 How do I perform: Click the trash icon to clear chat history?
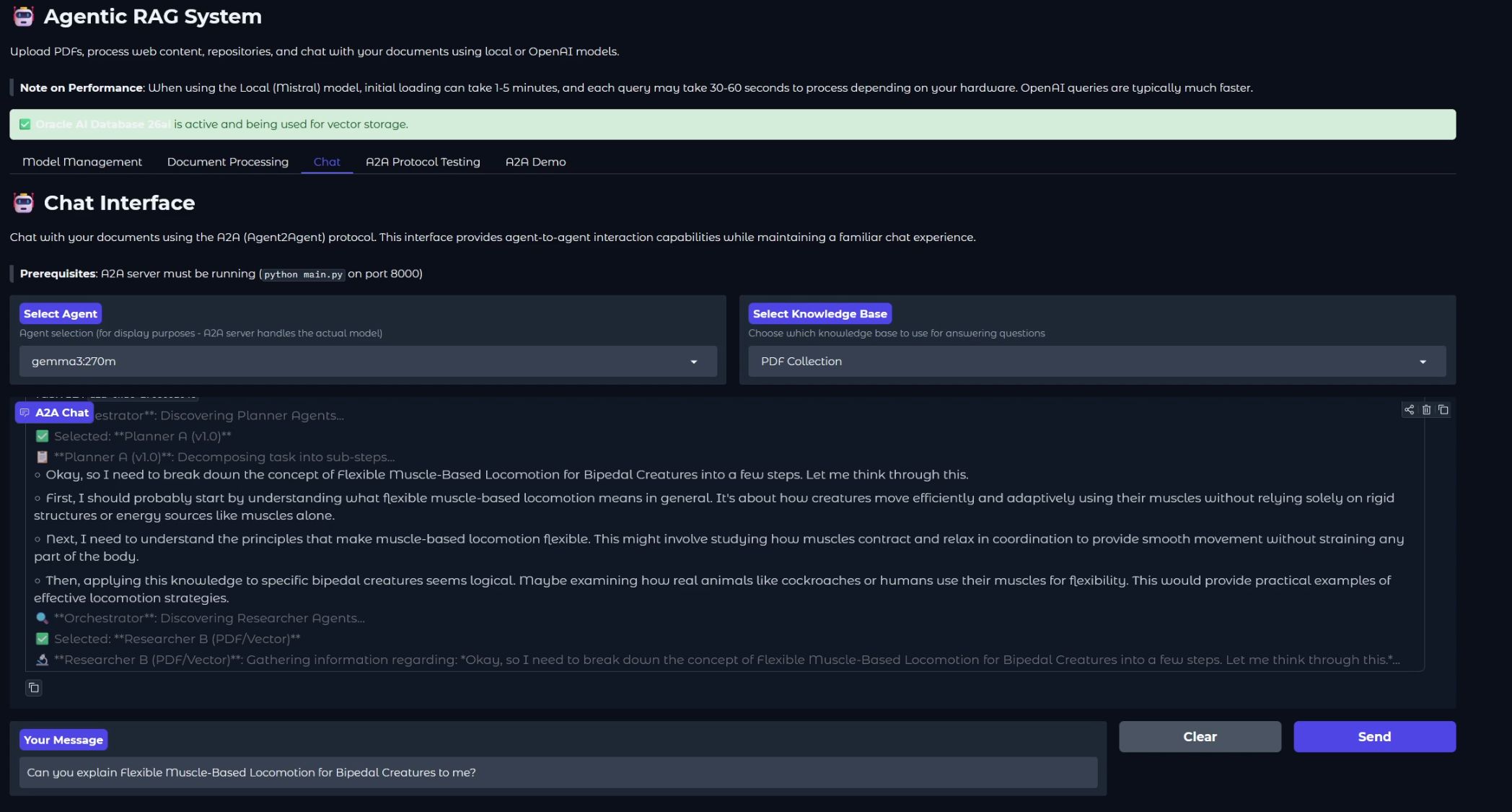(1426, 409)
